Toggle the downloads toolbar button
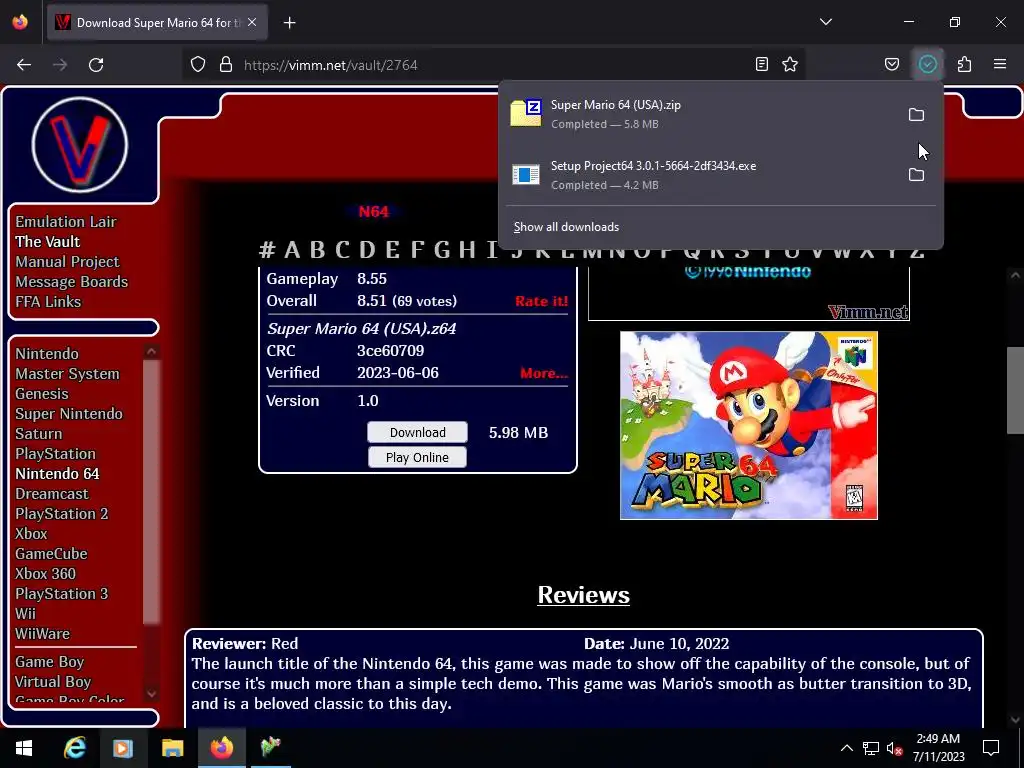The height and width of the screenshot is (768, 1024). click(928, 64)
